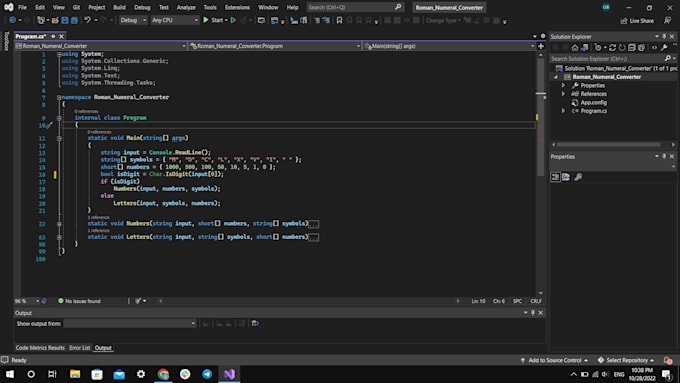Open the Extensions menu

pyautogui.click(x=237, y=7)
